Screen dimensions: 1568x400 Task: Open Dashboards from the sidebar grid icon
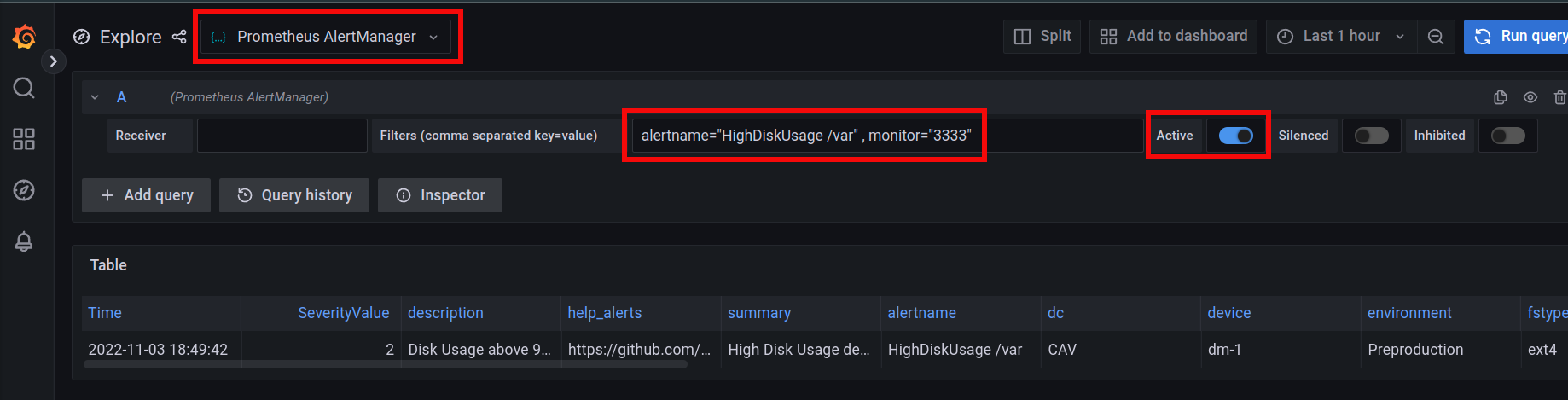24,139
